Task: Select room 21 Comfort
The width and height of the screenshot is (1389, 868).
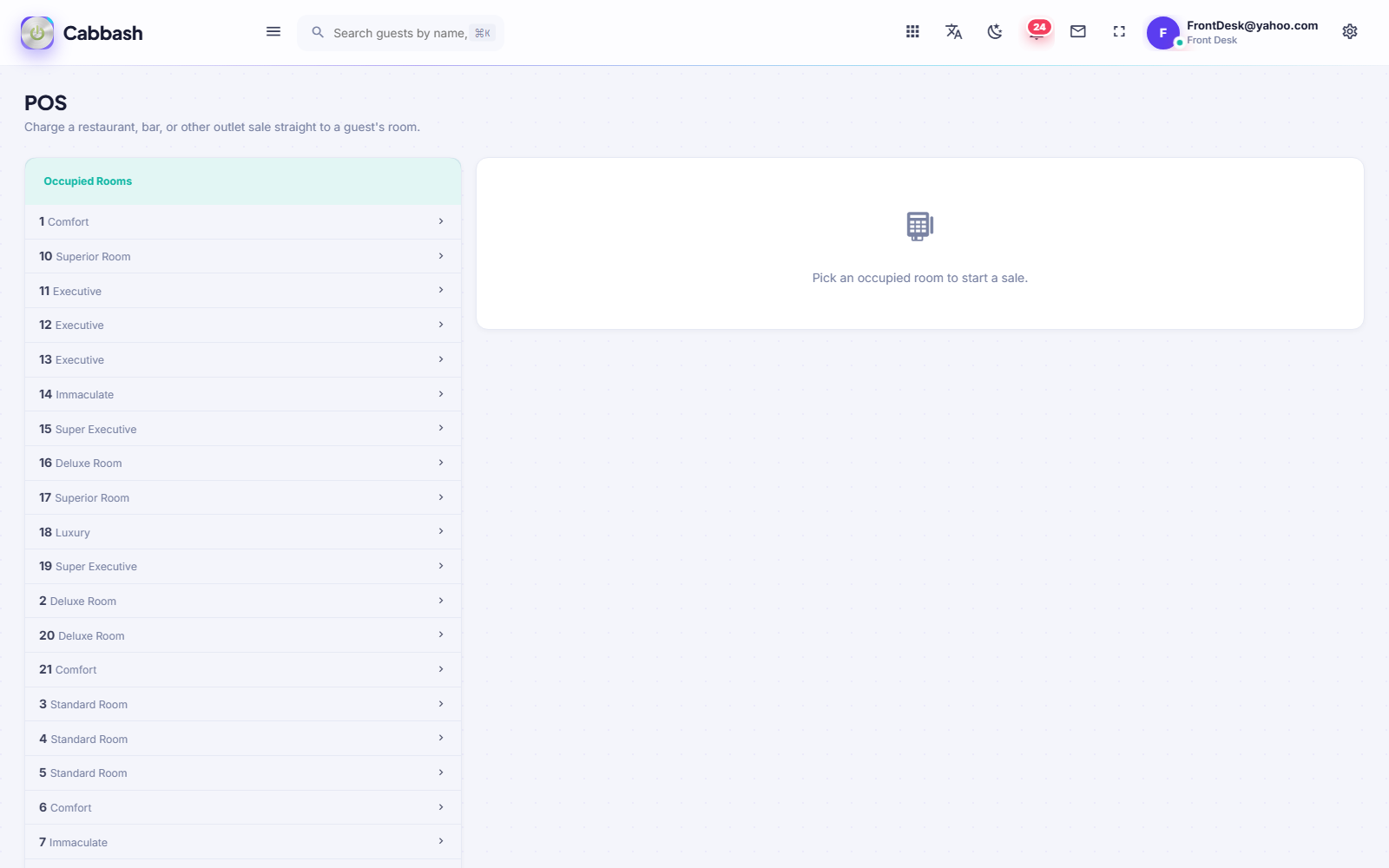Action: click(243, 669)
